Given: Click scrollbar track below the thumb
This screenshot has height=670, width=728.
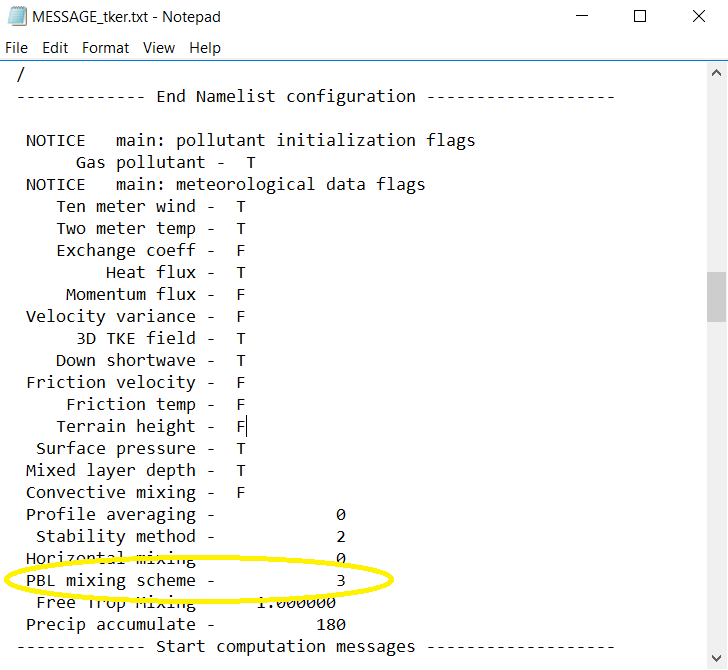Looking at the screenshot, I should (x=717, y=480).
